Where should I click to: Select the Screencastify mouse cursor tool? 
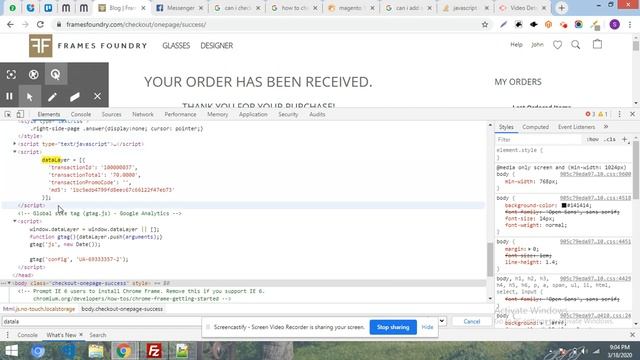coord(29,96)
